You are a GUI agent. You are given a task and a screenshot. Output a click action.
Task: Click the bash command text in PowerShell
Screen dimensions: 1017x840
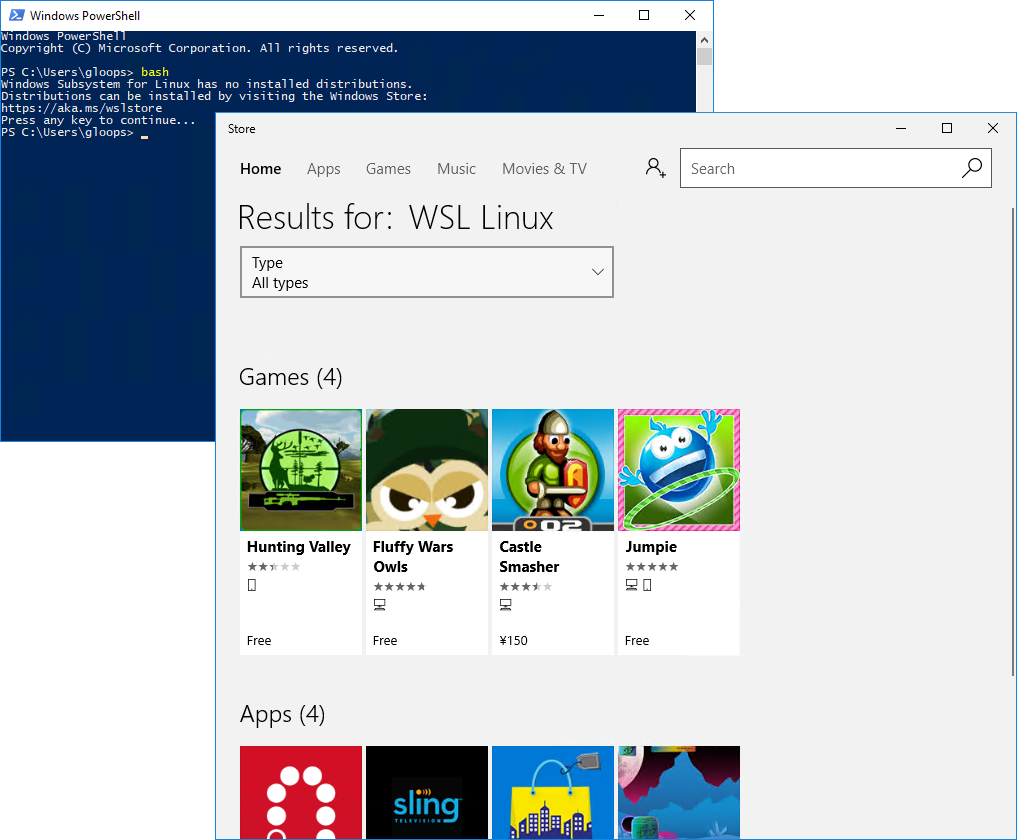[x=155, y=72]
